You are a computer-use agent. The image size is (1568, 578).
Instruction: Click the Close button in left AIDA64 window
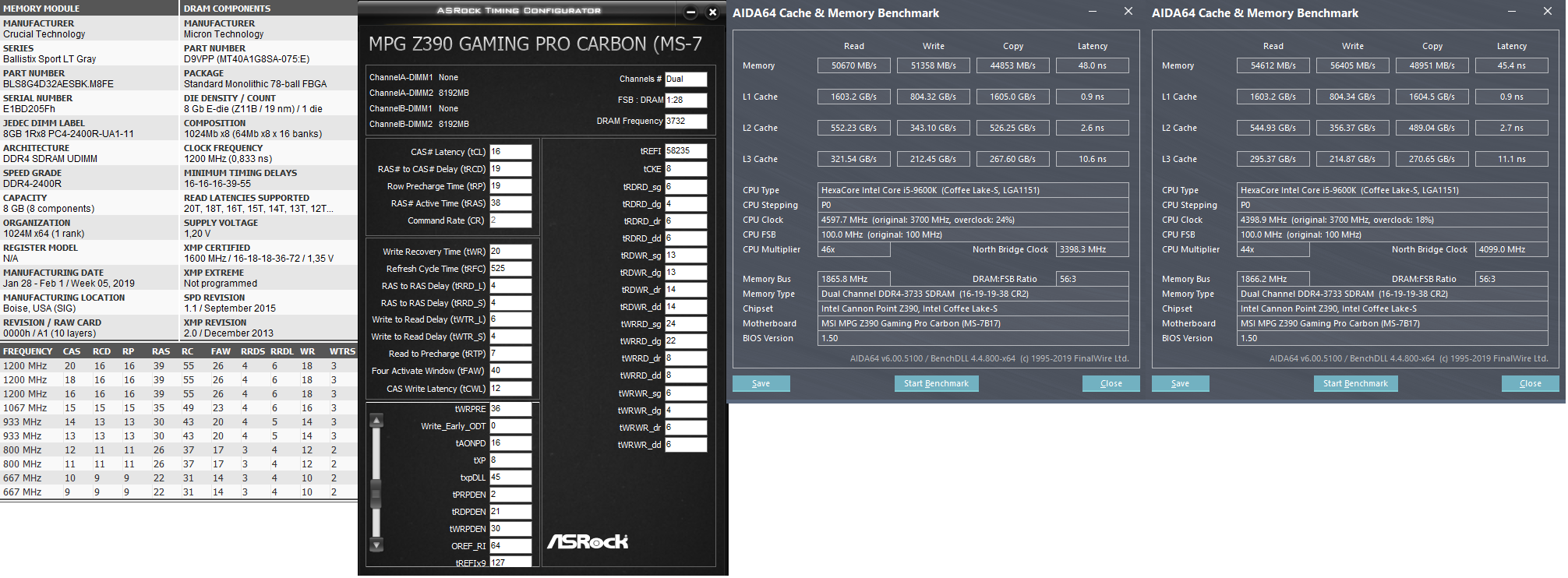(1111, 383)
